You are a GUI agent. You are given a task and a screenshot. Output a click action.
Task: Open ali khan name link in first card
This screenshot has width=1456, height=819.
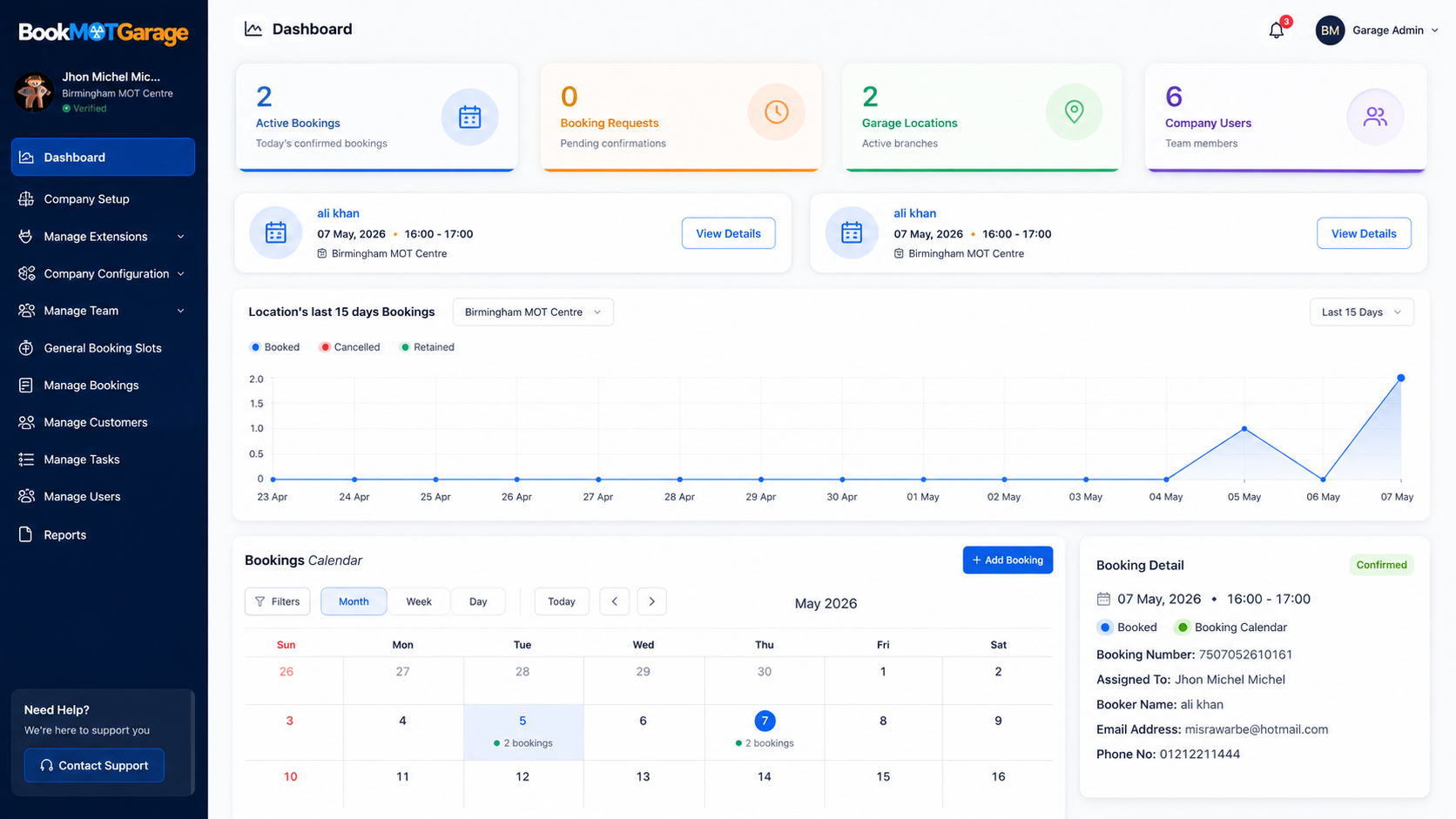[x=338, y=213]
